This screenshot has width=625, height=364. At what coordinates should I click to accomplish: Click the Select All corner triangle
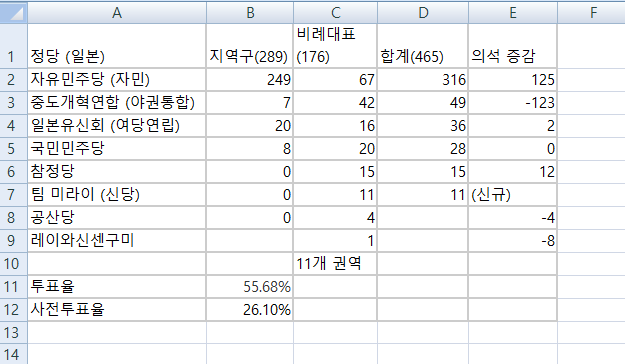(x=14, y=13)
